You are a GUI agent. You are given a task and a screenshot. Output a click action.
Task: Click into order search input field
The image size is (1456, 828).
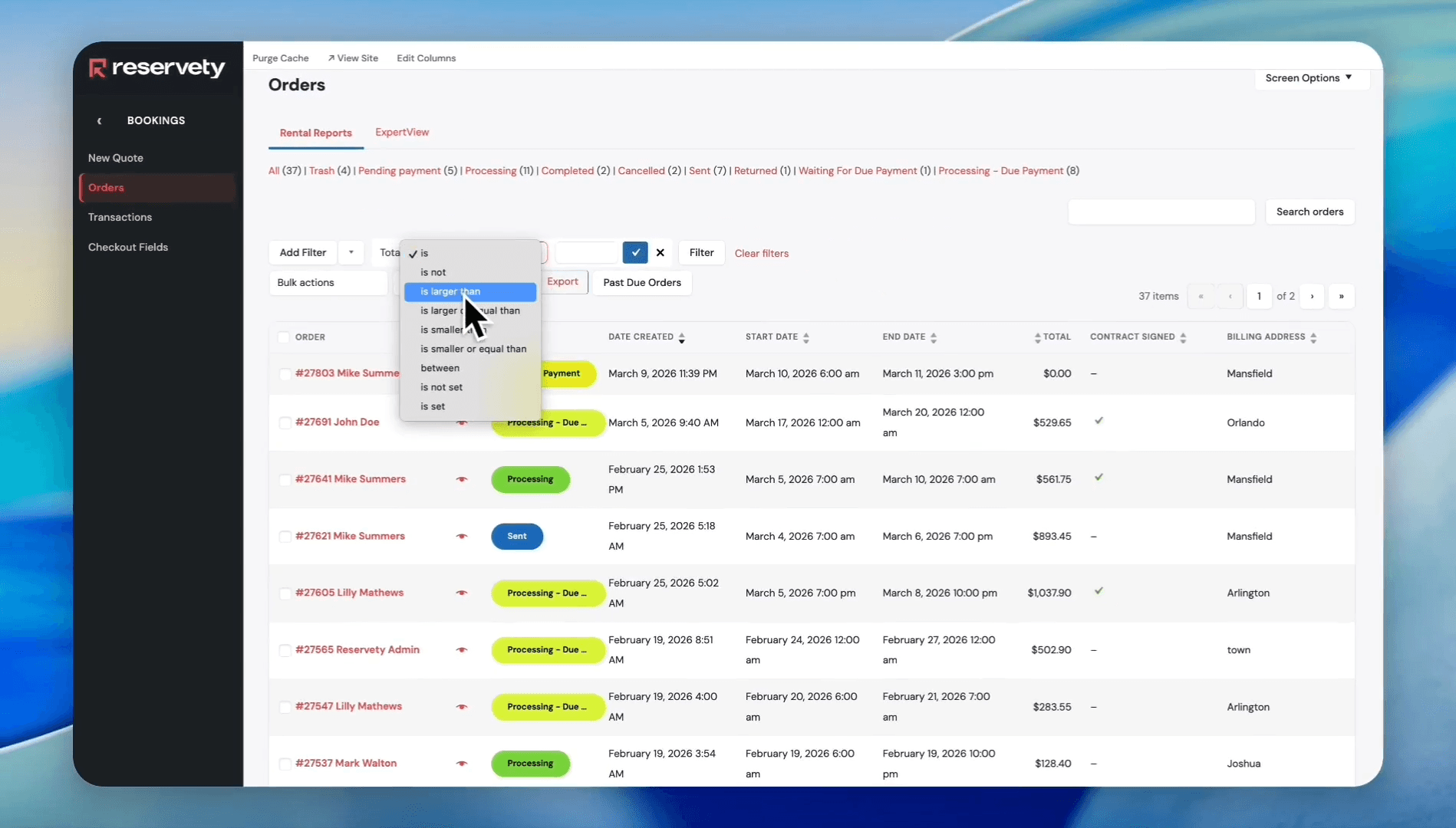click(1161, 212)
